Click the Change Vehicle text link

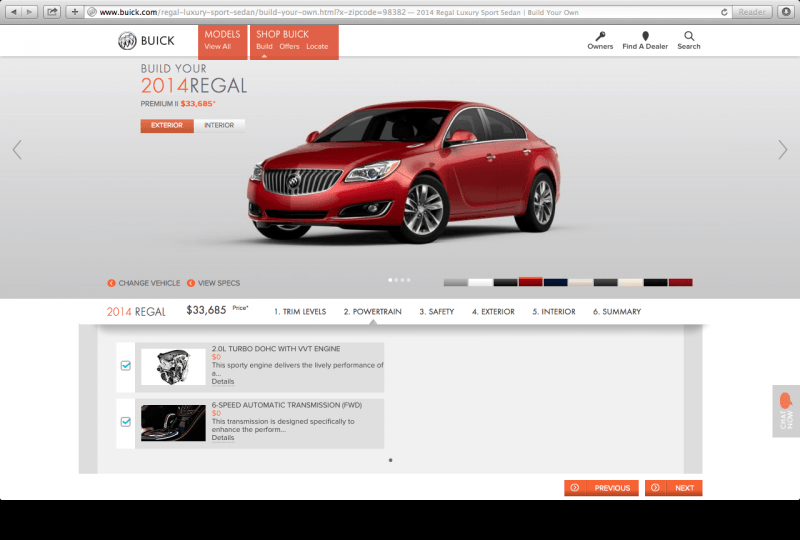point(149,283)
